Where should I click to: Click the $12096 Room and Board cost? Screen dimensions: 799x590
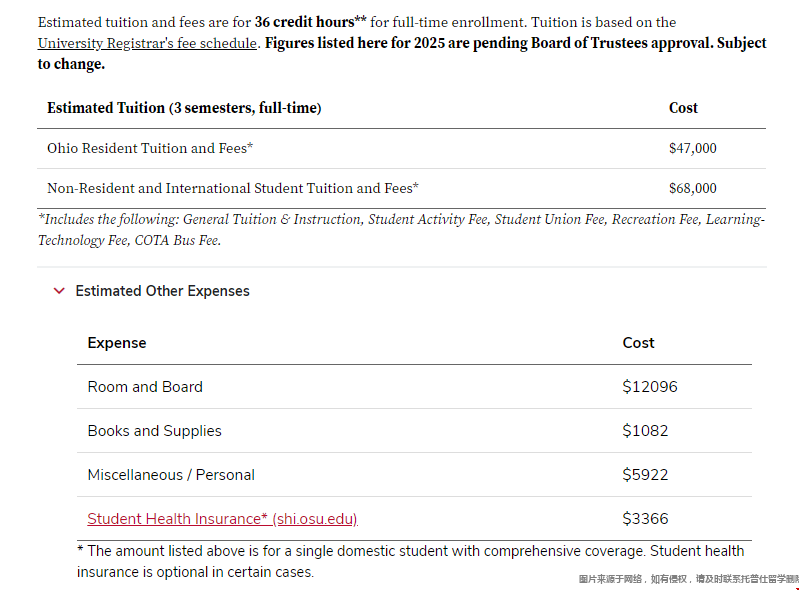(x=650, y=387)
